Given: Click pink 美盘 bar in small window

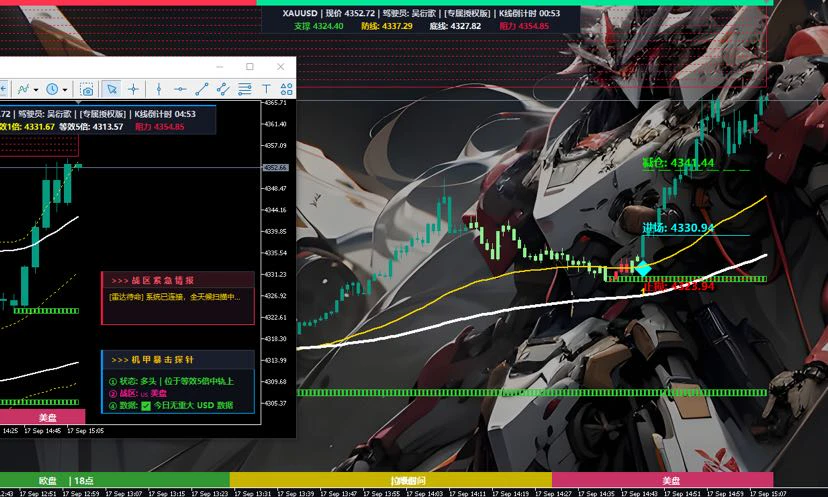Looking at the screenshot, I should pos(42,417).
